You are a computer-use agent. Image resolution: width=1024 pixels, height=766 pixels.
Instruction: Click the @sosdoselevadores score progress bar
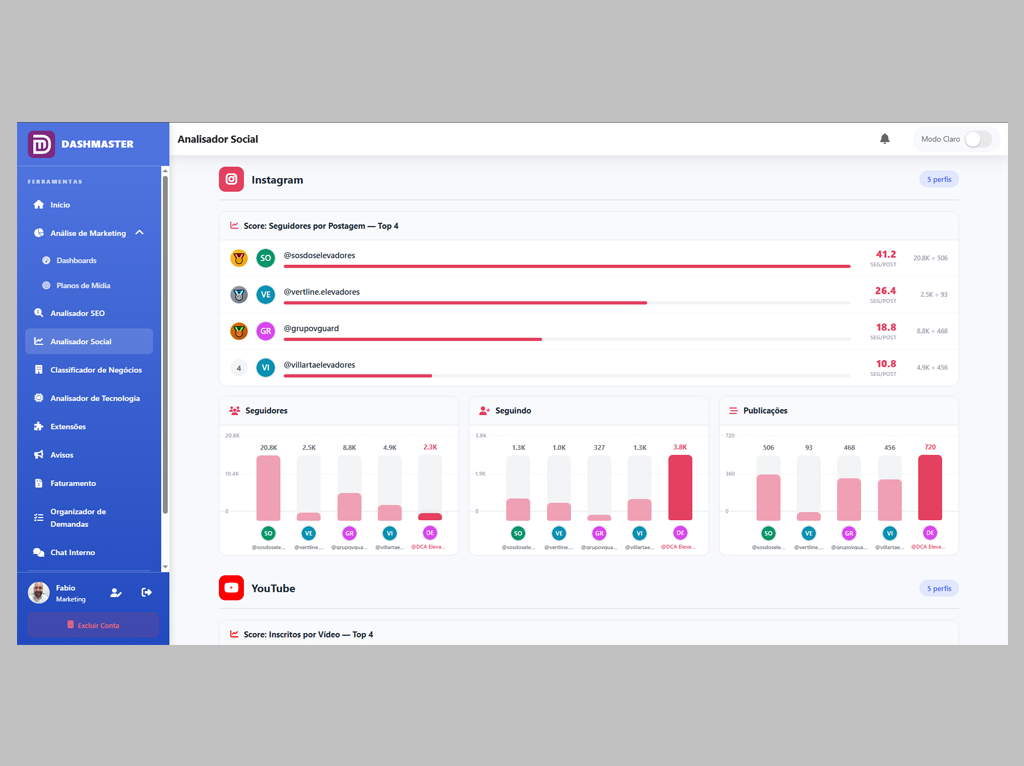[567, 266]
